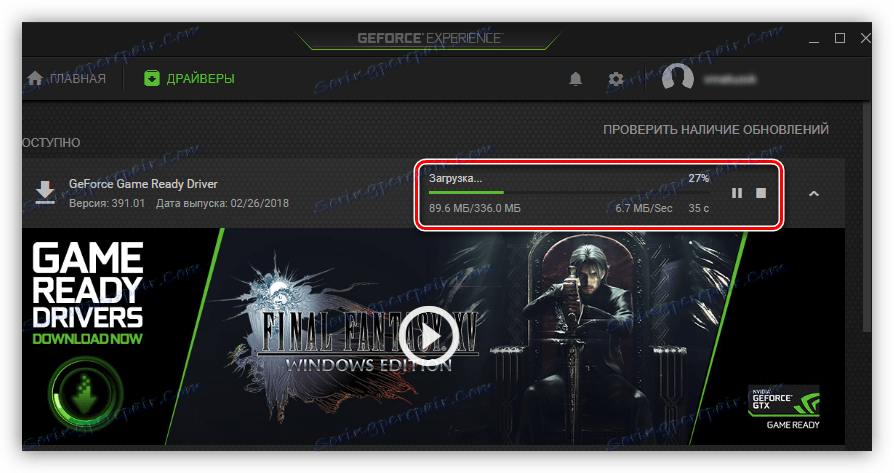894x473 pixels.
Task: Click the GeForce GTX Game Ready logo
Action: pos(785,407)
